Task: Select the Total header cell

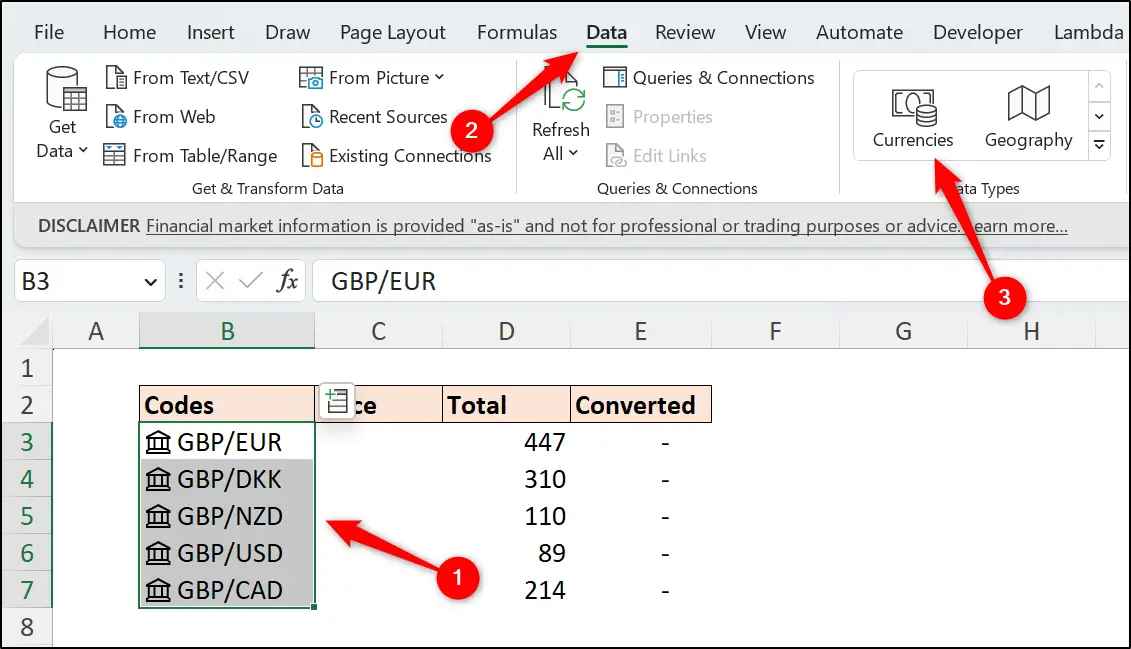Action: pyautogui.click(x=506, y=404)
